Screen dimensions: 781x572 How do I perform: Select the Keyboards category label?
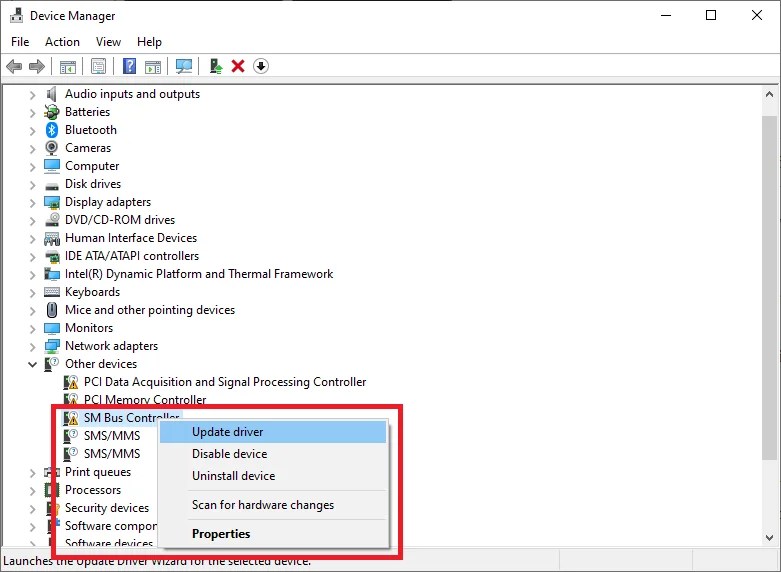(x=93, y=292)
